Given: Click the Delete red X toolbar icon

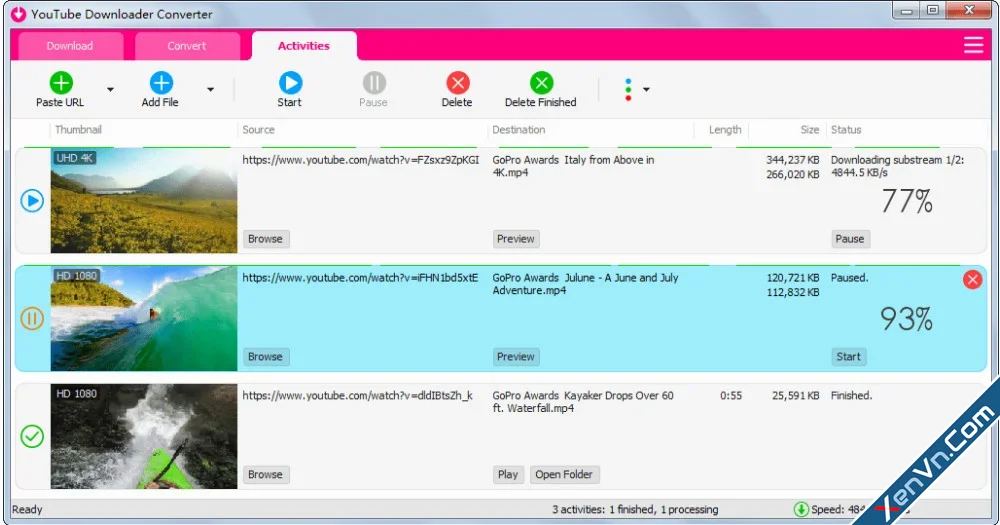Looking at the screenshot, I should coord(457,83).
